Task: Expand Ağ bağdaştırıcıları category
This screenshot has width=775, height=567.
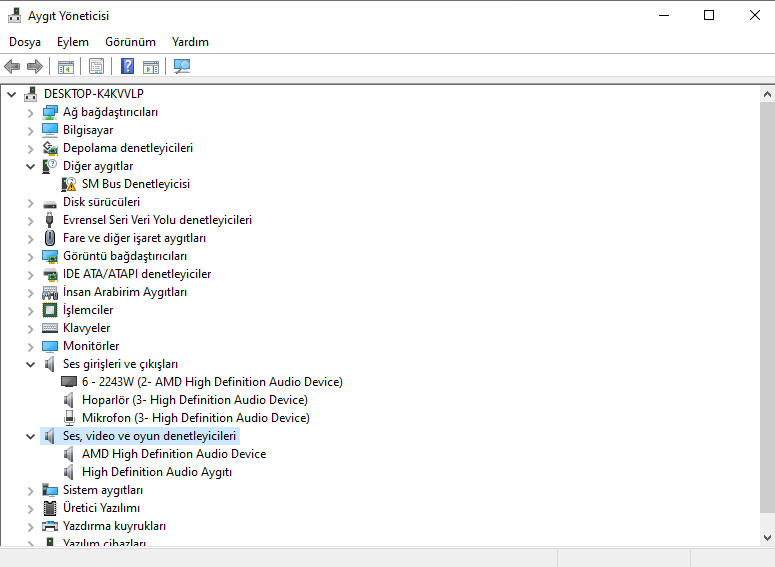Action: coord(31,113)
